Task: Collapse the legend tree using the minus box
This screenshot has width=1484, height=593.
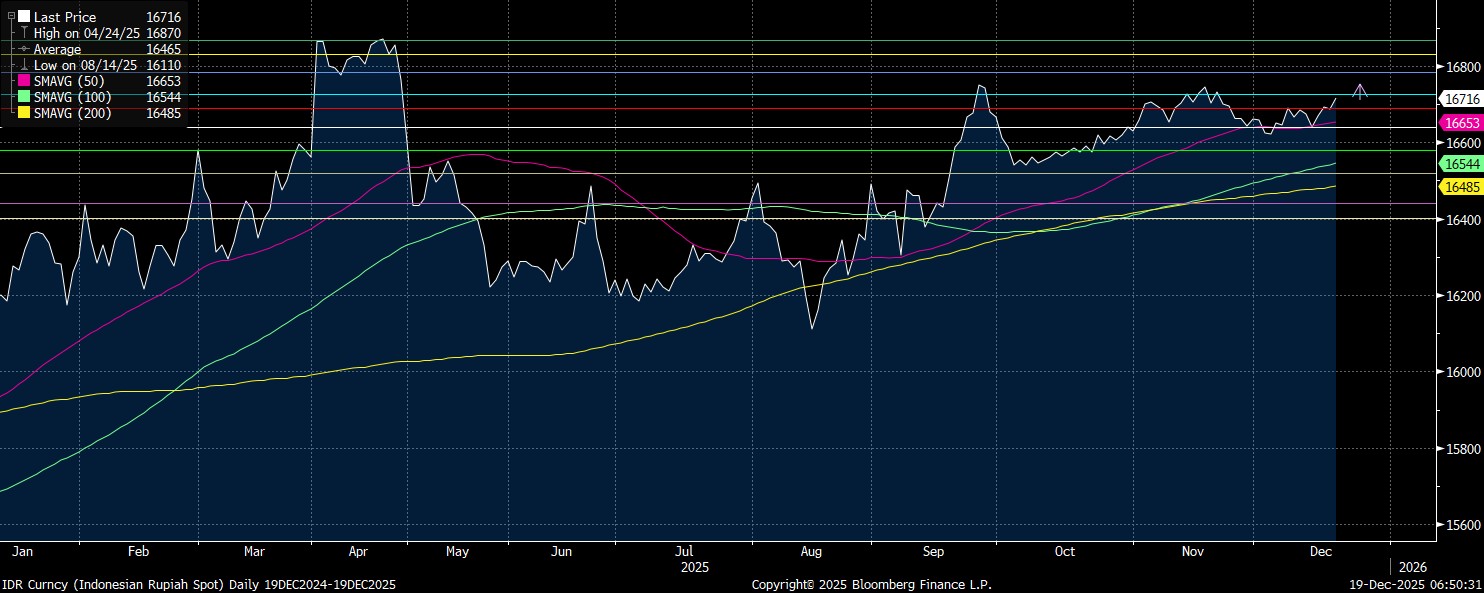Action: (x=11, y=17)
